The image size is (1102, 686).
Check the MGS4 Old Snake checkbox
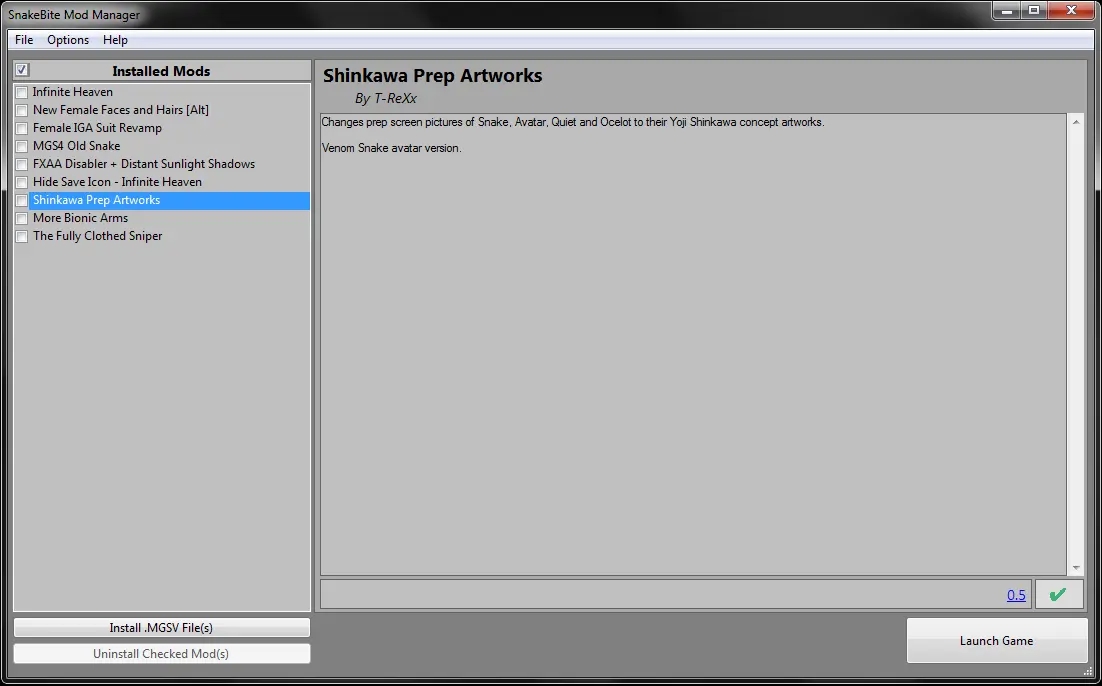pos(22,146)
